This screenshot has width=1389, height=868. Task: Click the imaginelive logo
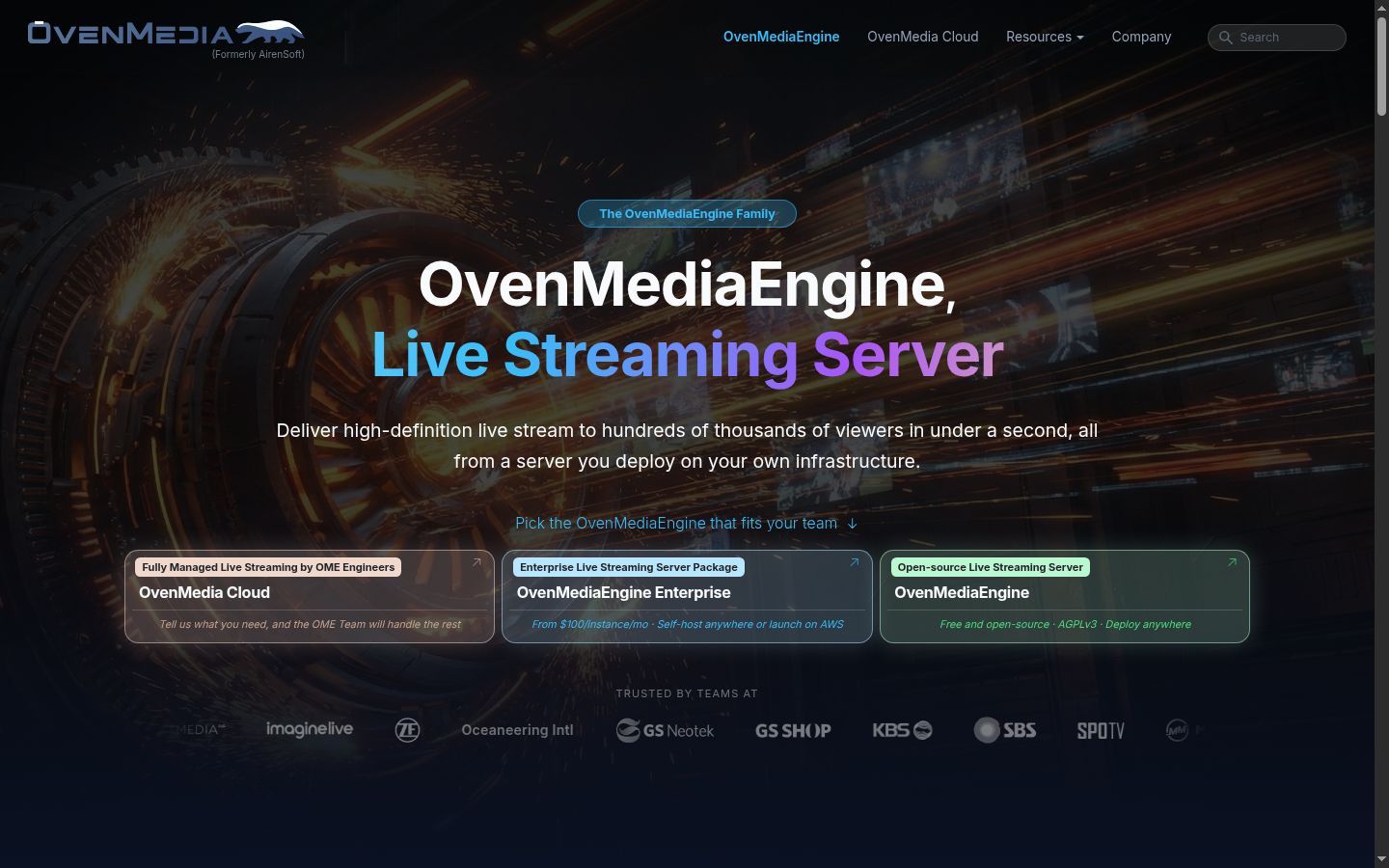click(x=310, y=729)
